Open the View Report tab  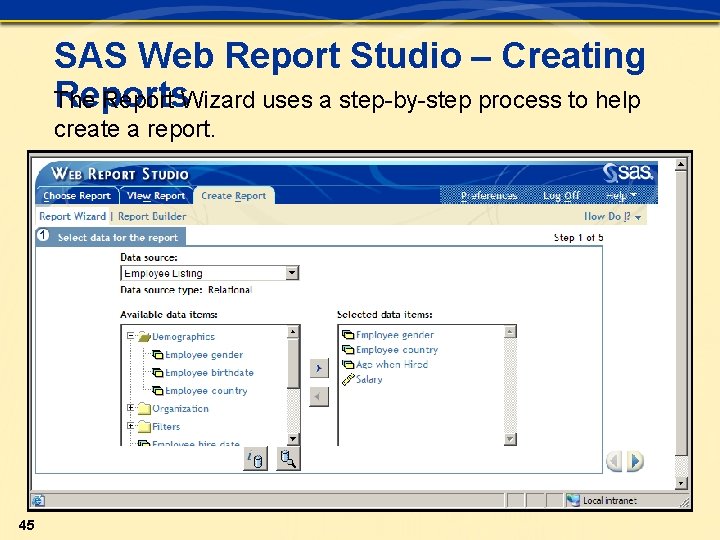point(156,196)
